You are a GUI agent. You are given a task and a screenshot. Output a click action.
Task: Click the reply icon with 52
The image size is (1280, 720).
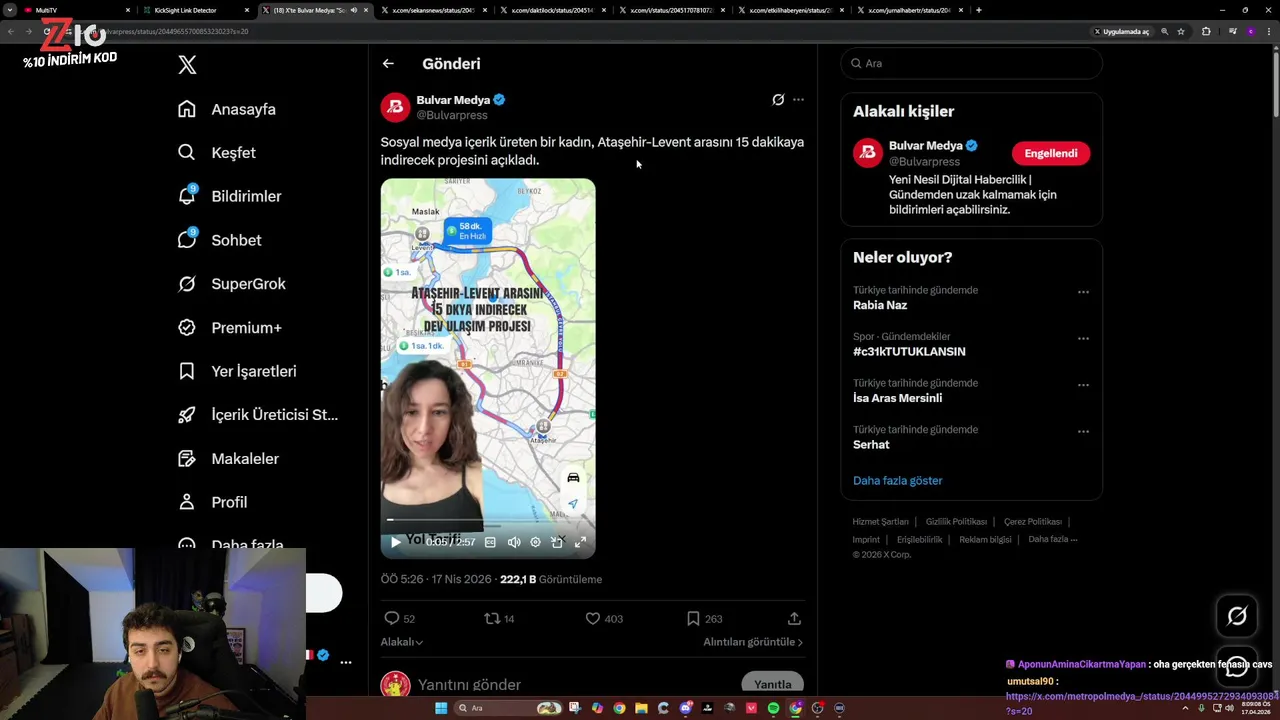[x=392, y=619]
